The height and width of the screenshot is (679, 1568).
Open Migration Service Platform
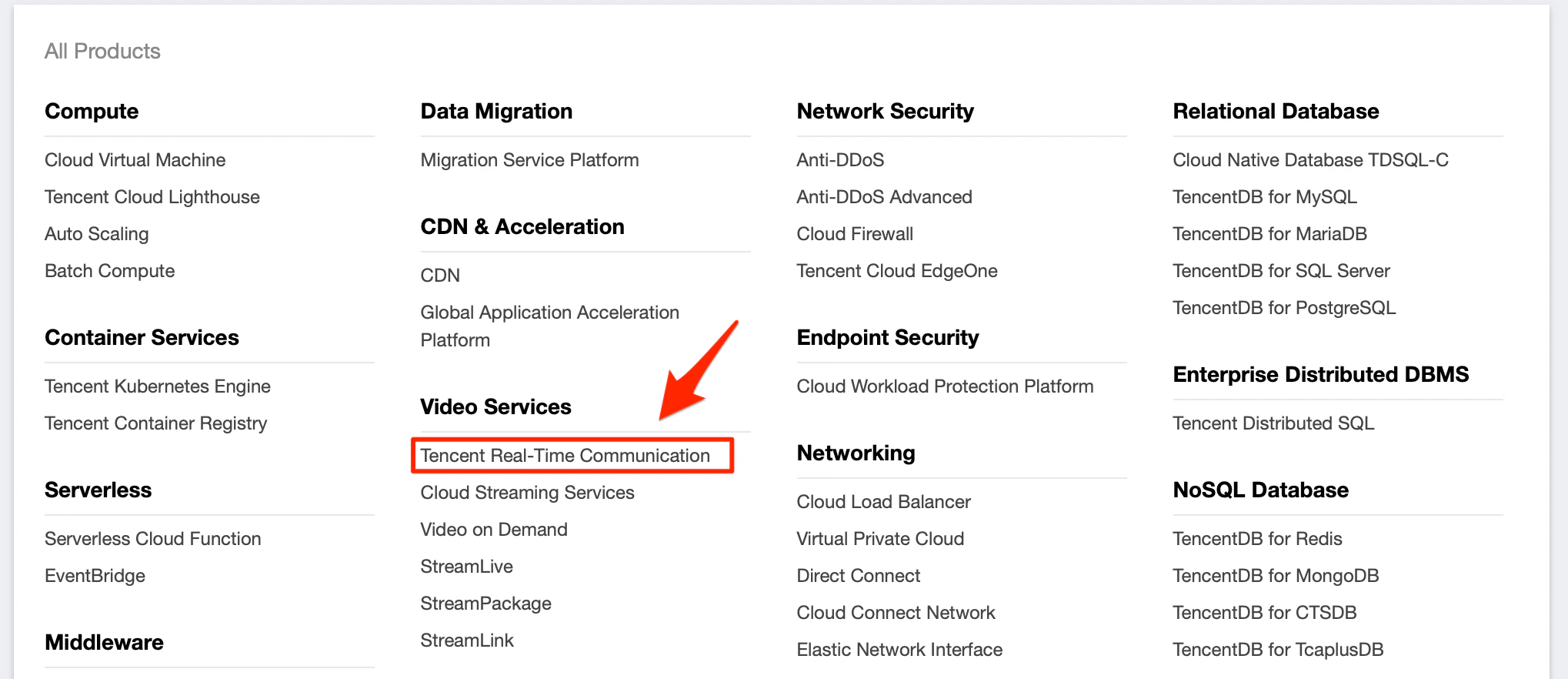529,160
